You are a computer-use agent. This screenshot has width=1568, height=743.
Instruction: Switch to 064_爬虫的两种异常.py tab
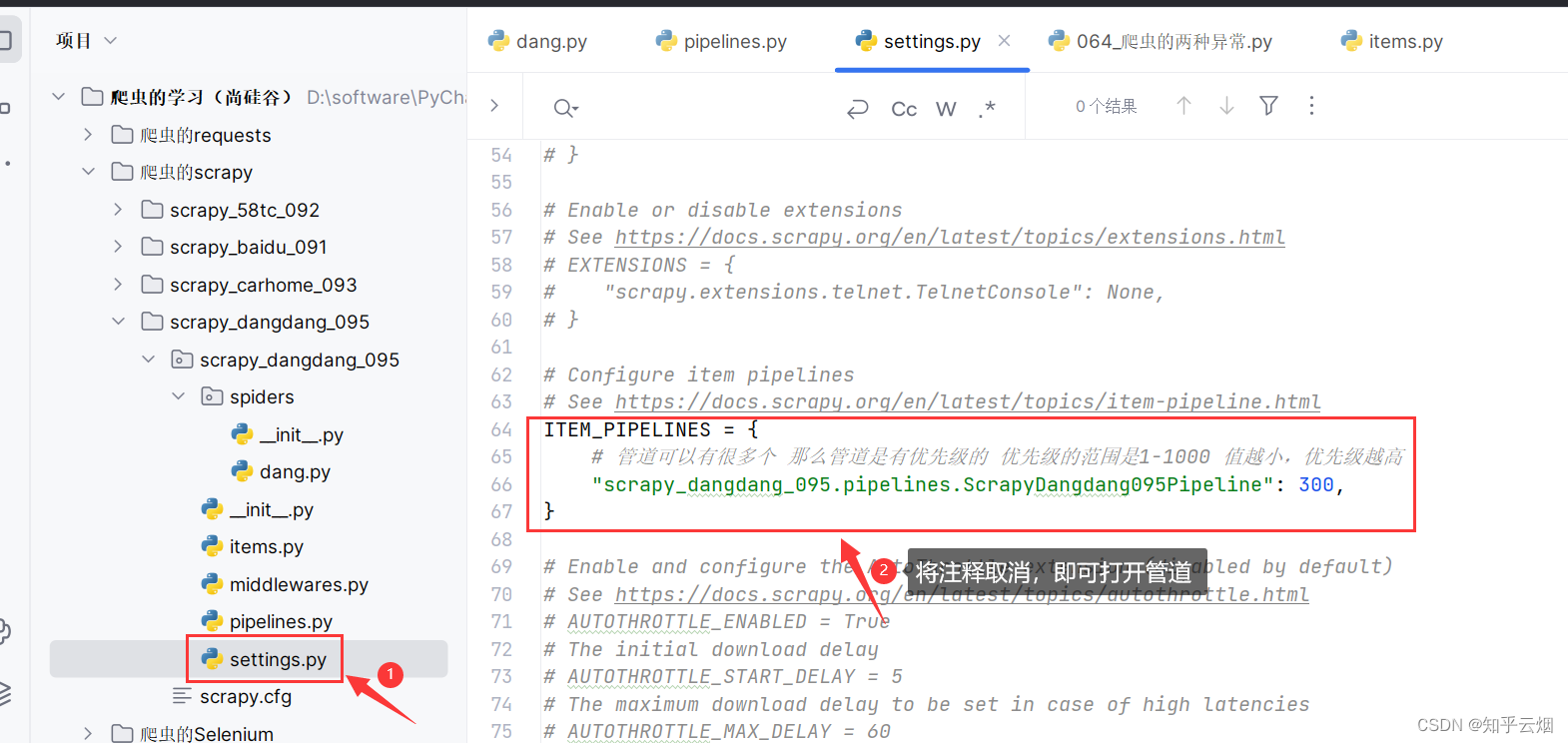pos(1160,41)
